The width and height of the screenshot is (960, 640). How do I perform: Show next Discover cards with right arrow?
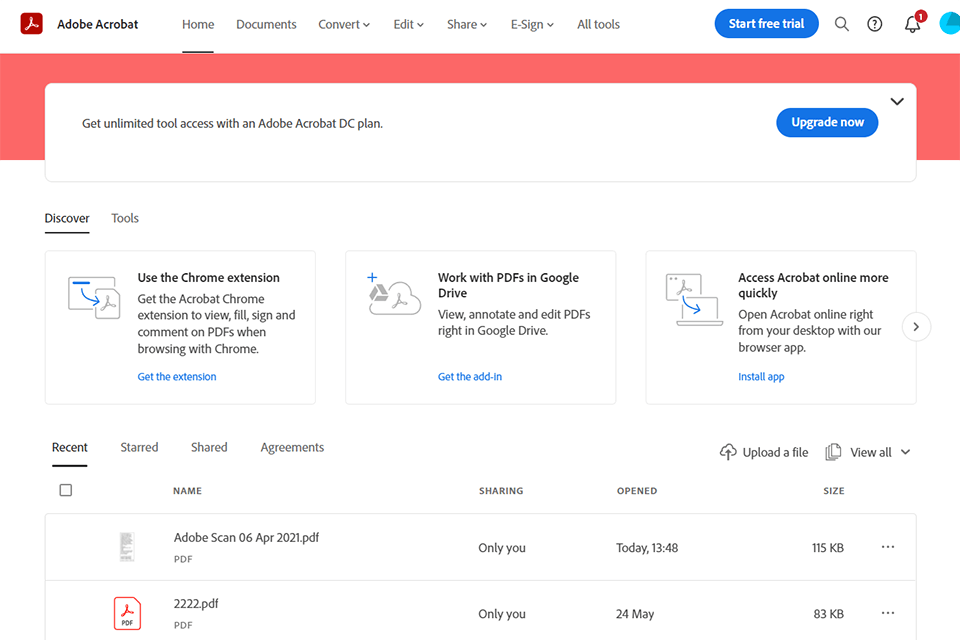[x=916, y=327]
